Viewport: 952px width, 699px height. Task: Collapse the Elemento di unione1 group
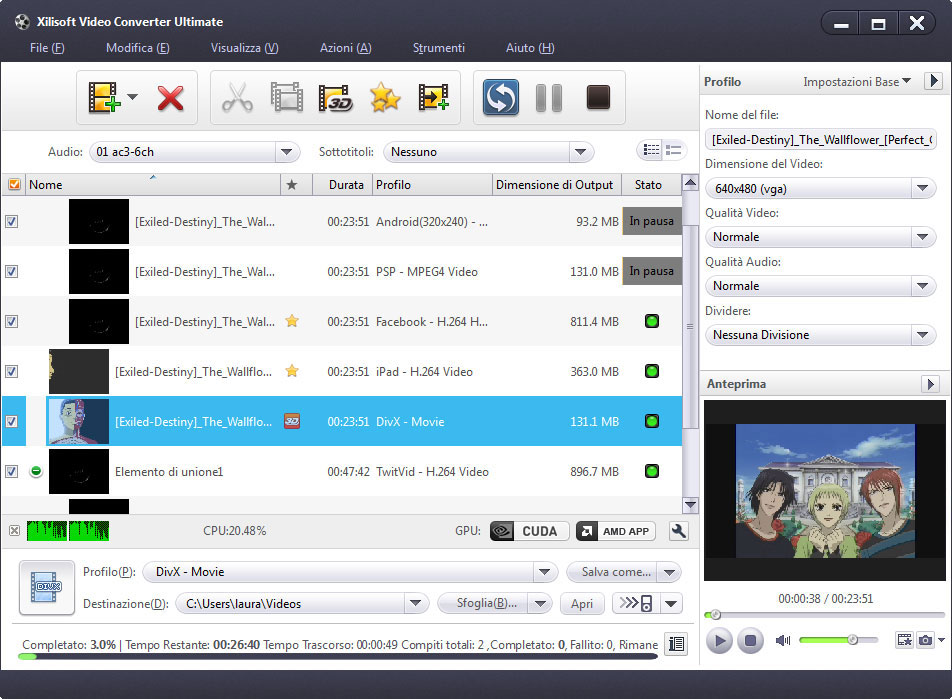36,471
